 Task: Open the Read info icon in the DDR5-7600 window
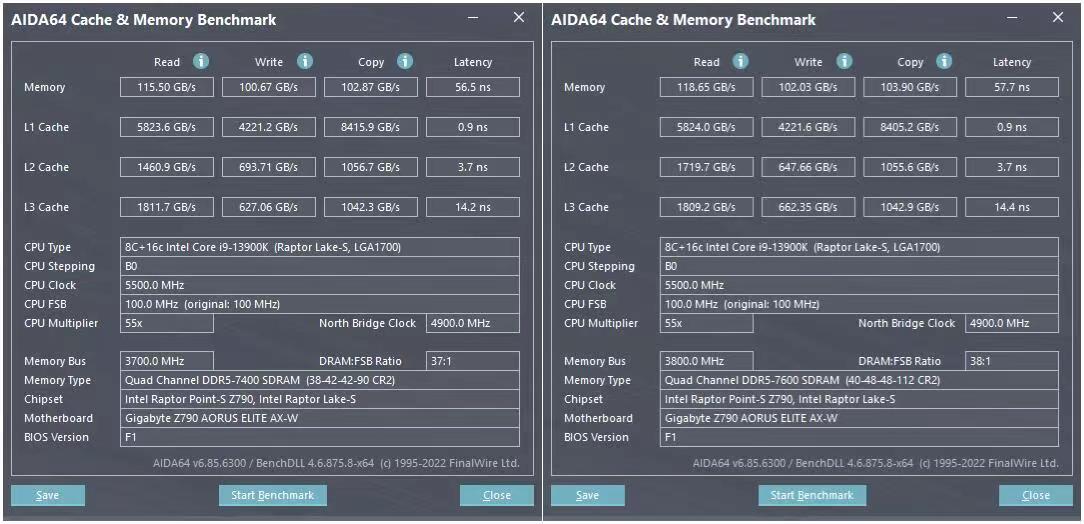740,61
